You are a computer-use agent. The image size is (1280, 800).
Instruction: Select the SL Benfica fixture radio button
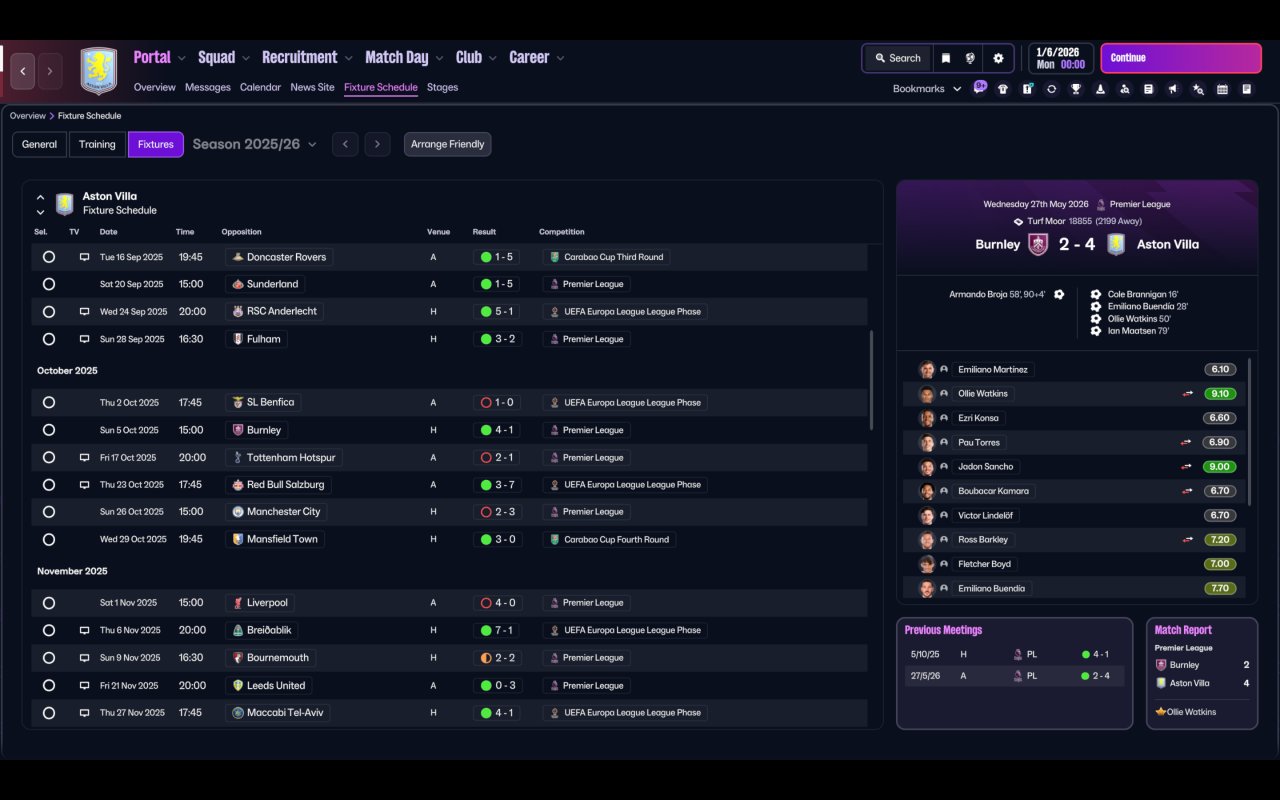pyautogui.click(x=49, y=403)
